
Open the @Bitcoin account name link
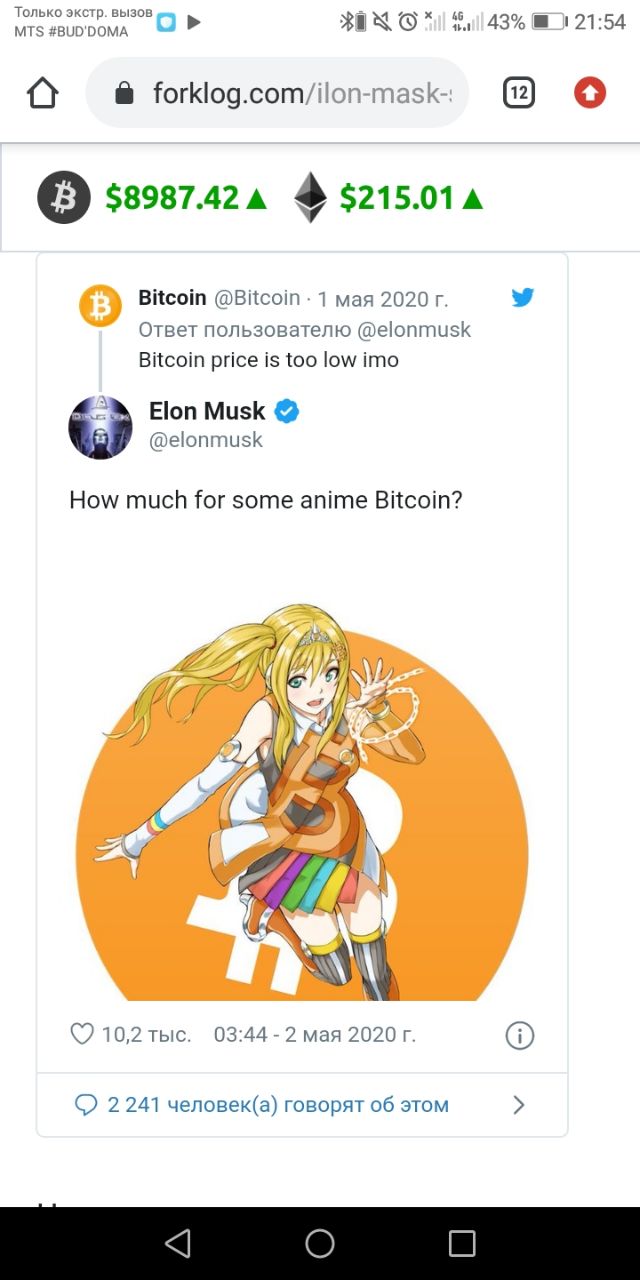pyautogui.click(x=258, y=298)
